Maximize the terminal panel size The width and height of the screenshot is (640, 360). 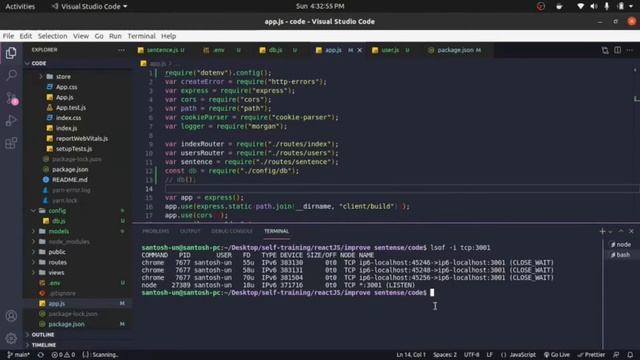(x=621, y=231)
